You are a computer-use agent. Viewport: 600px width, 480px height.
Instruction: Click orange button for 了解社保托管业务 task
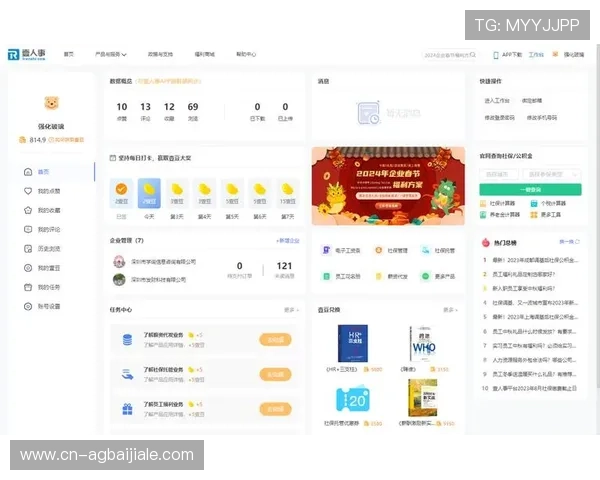click(275, 374)
